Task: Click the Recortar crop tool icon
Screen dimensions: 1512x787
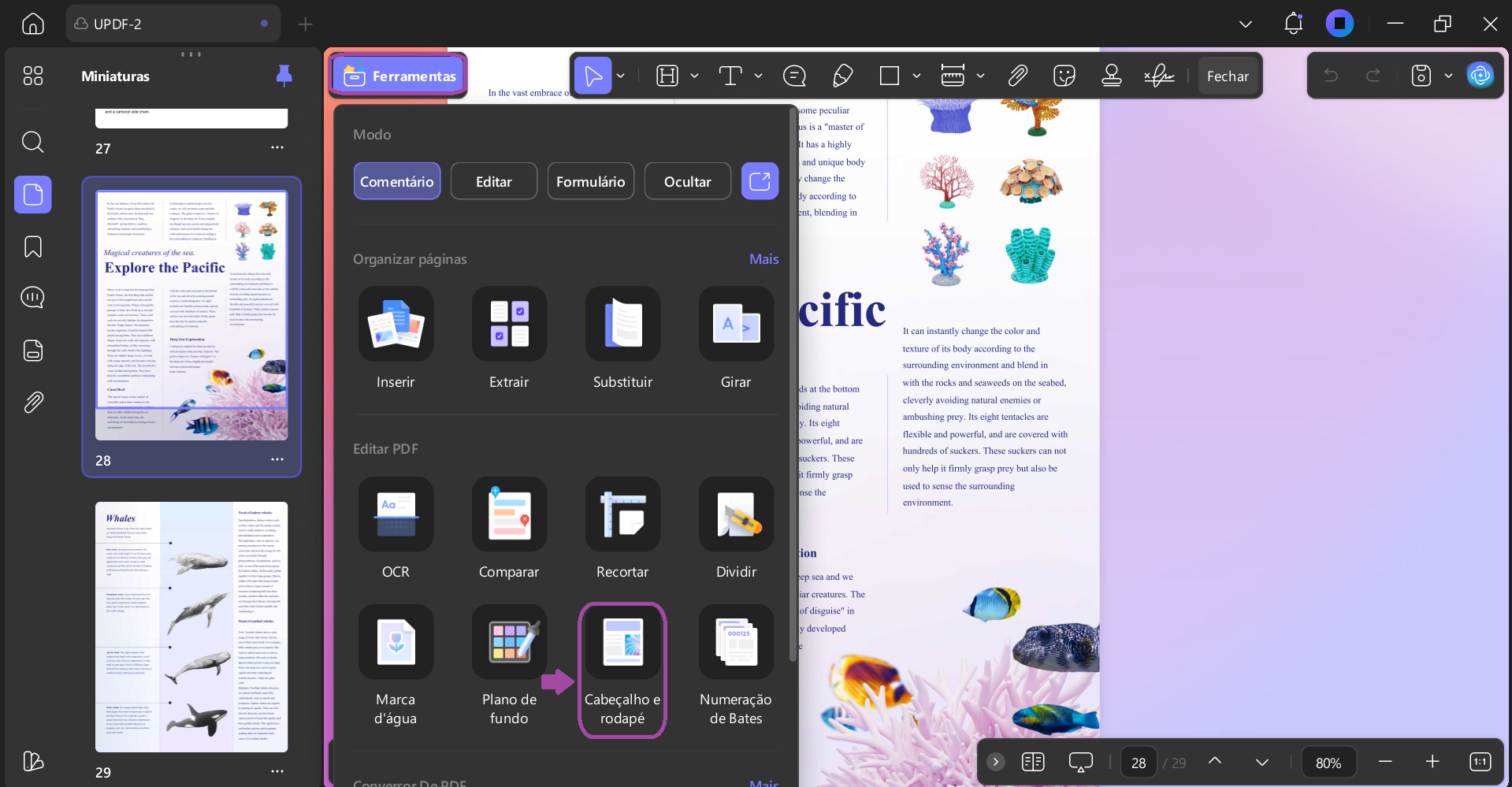Action: point(622,514)
